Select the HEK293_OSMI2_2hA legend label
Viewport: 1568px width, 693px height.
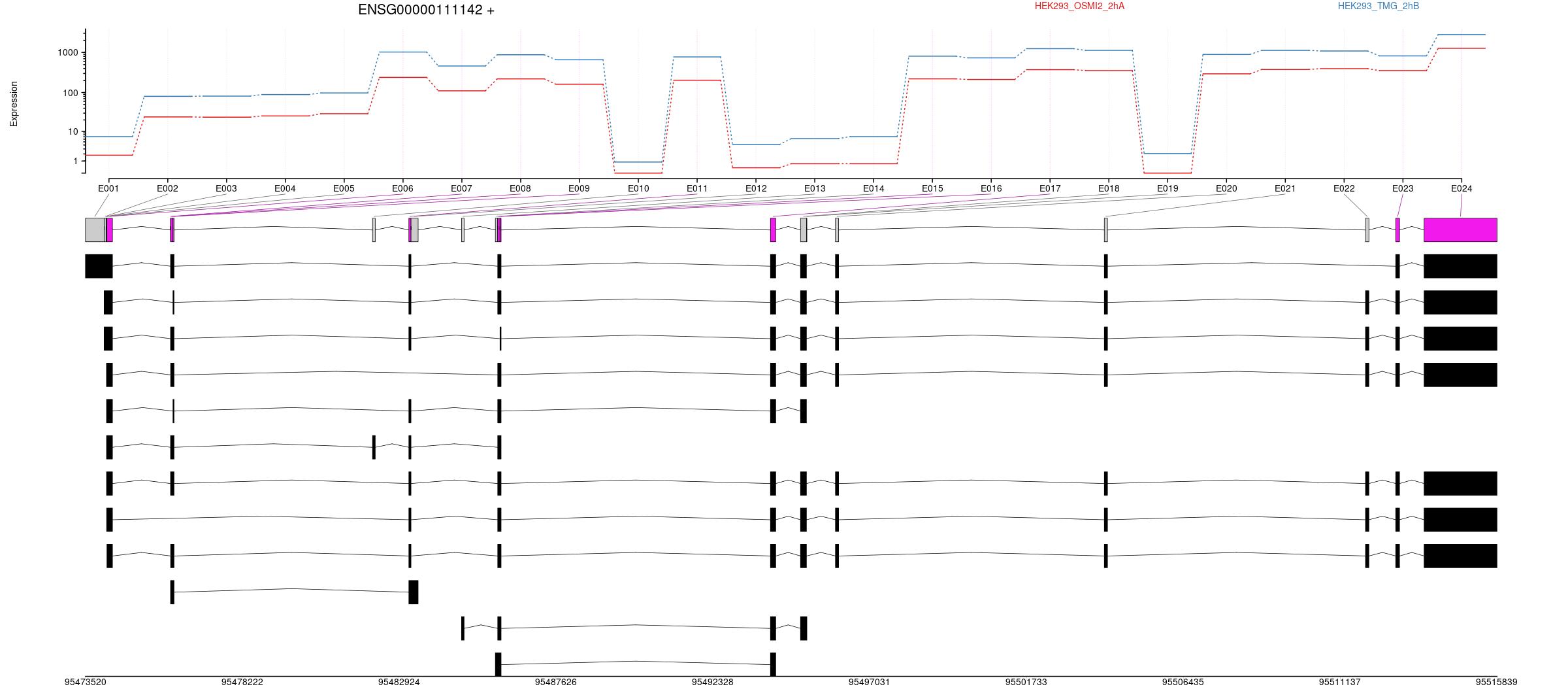click(x=1079, y=6)
